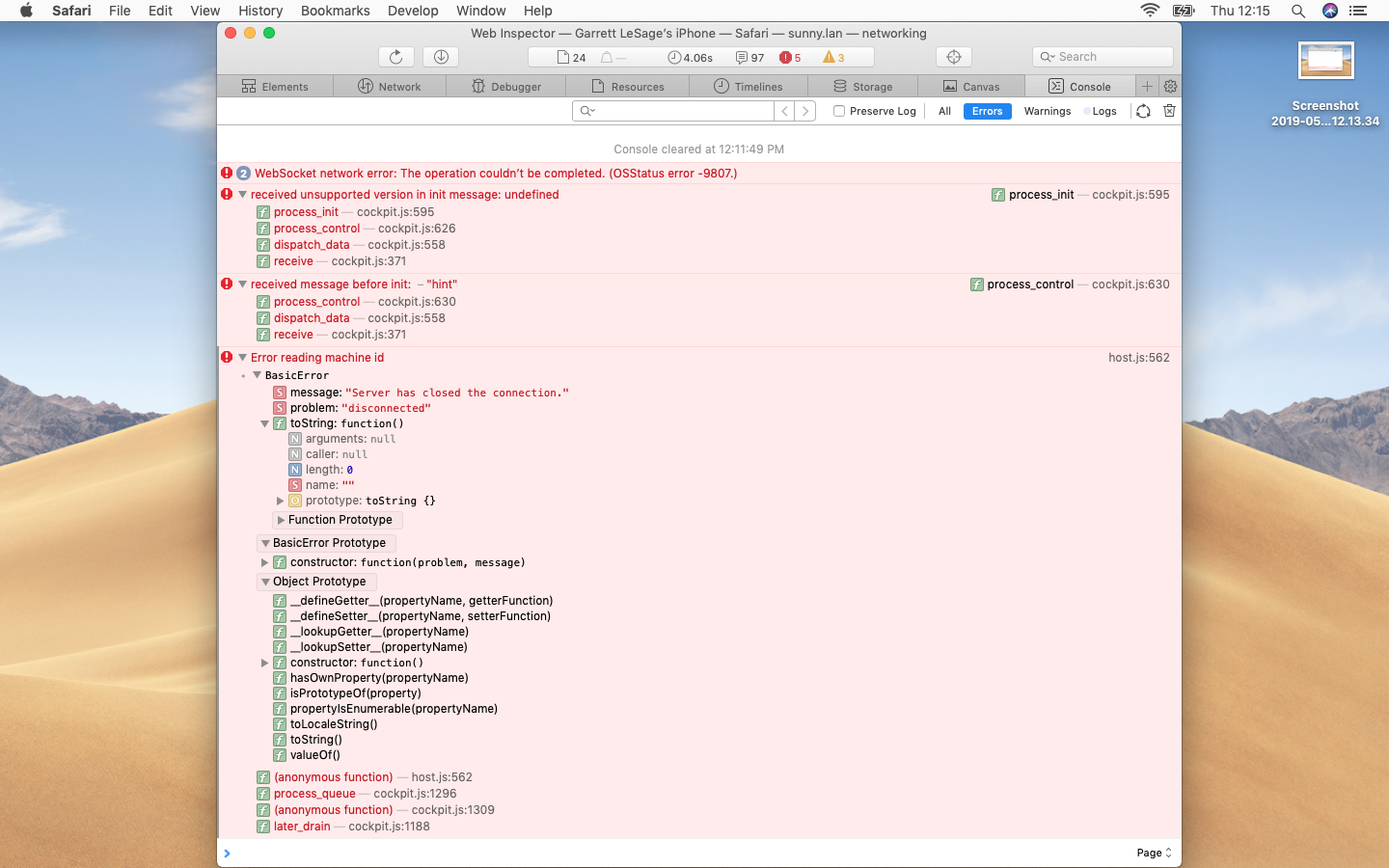
Task: Click the error icon beside Error reading machine id
Action: coord(227,357)
